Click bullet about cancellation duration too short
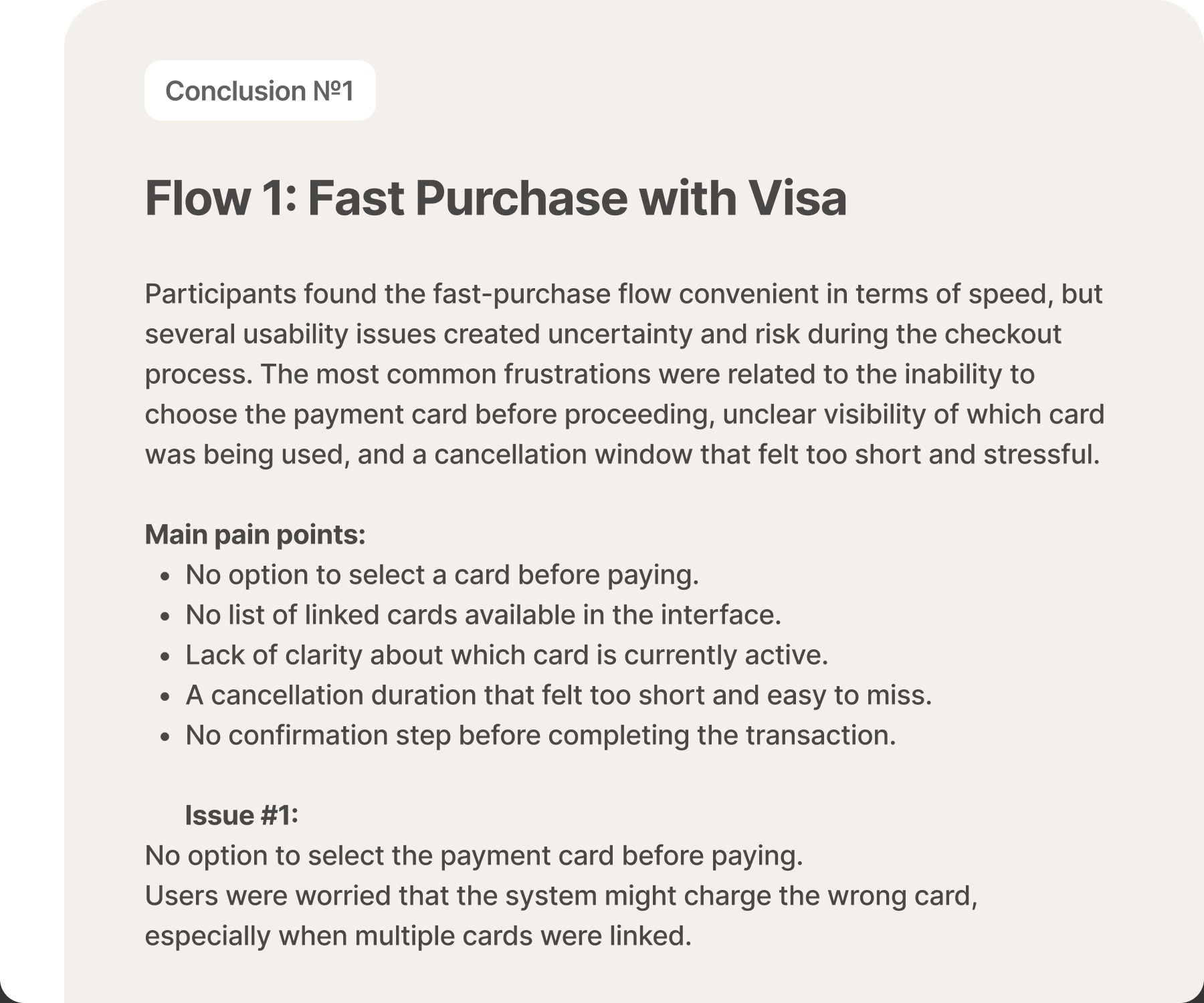The image size is (1204, 1003). pos(559,695)
